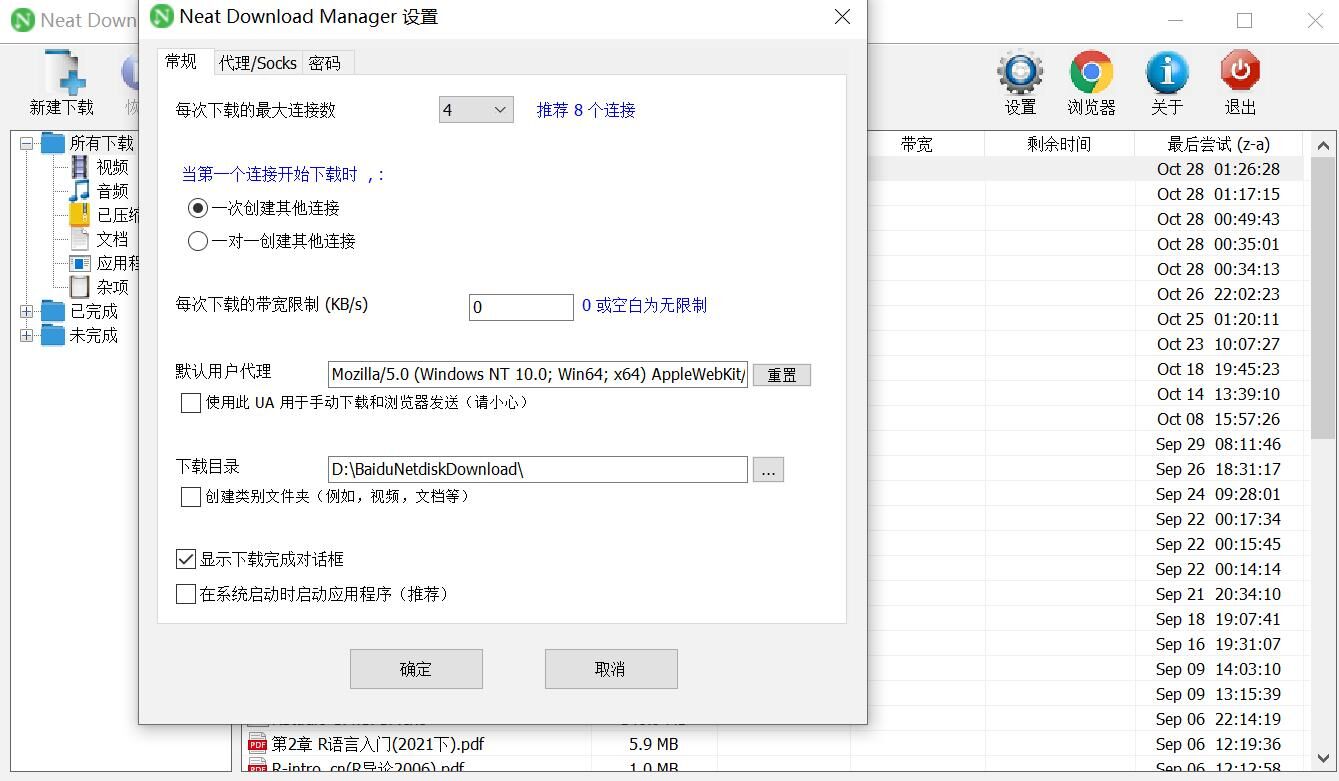Click the Browser (浏览器) Chrome icon

click(1091, 74)
